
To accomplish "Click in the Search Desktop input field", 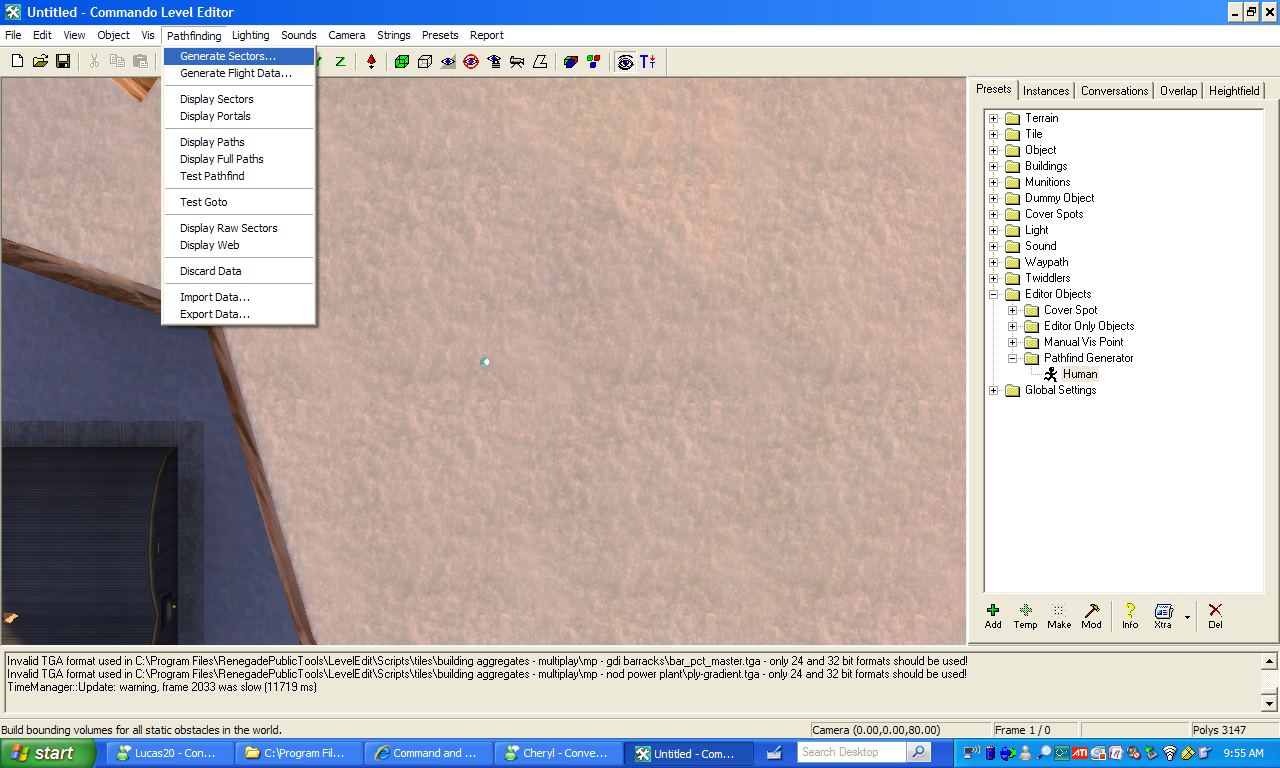I will coord(852,753).
